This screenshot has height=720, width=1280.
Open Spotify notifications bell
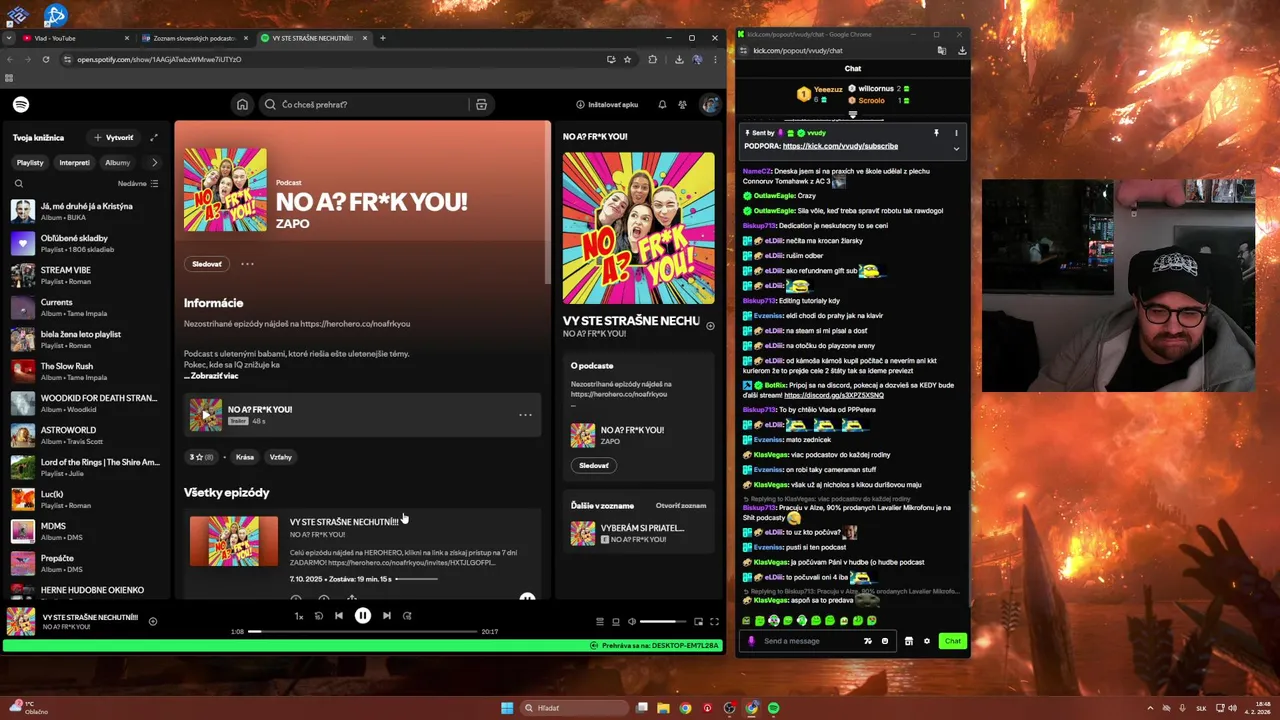click(662, 104)
